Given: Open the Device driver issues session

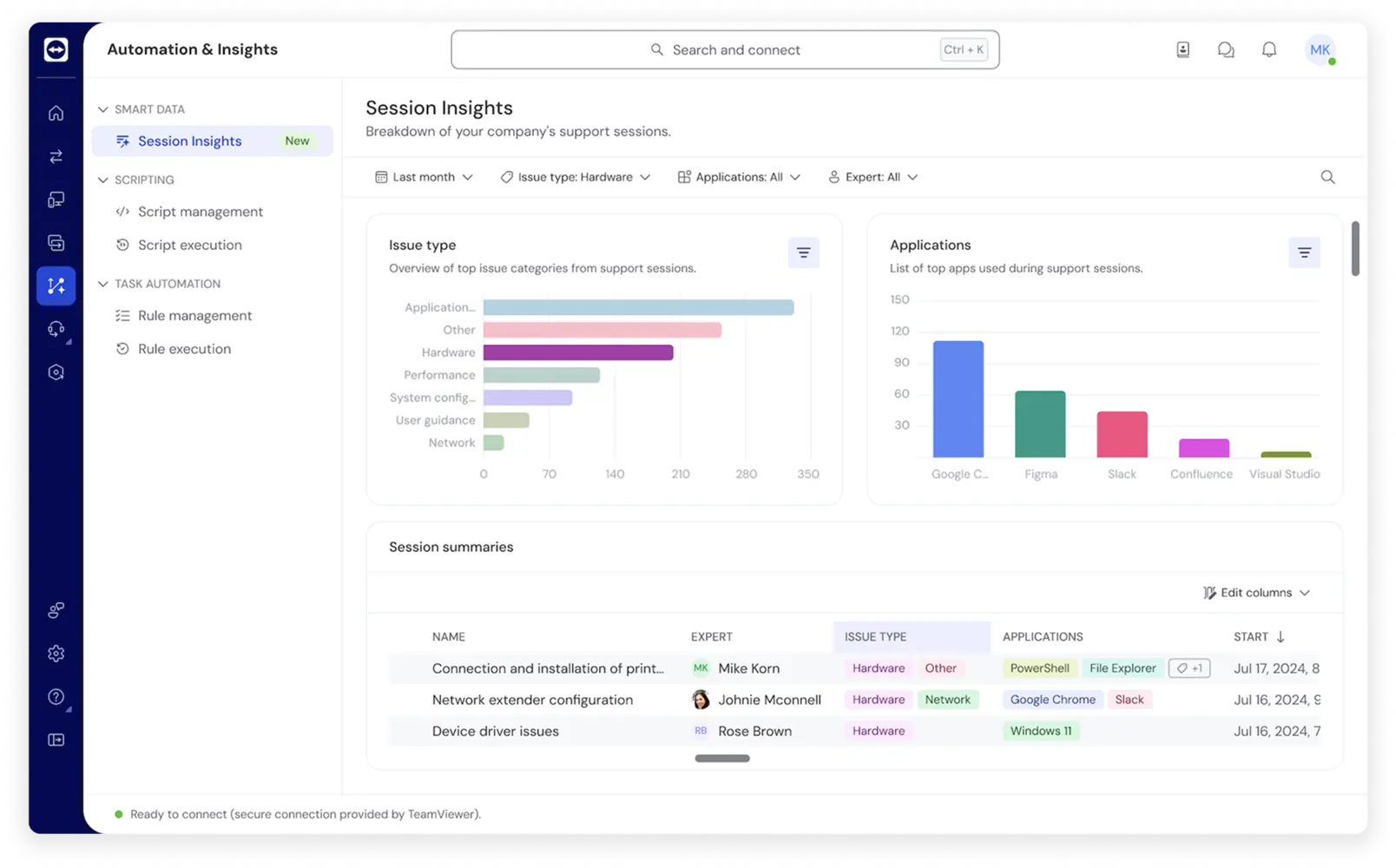Looking at the screenshot, I should 496,731.
